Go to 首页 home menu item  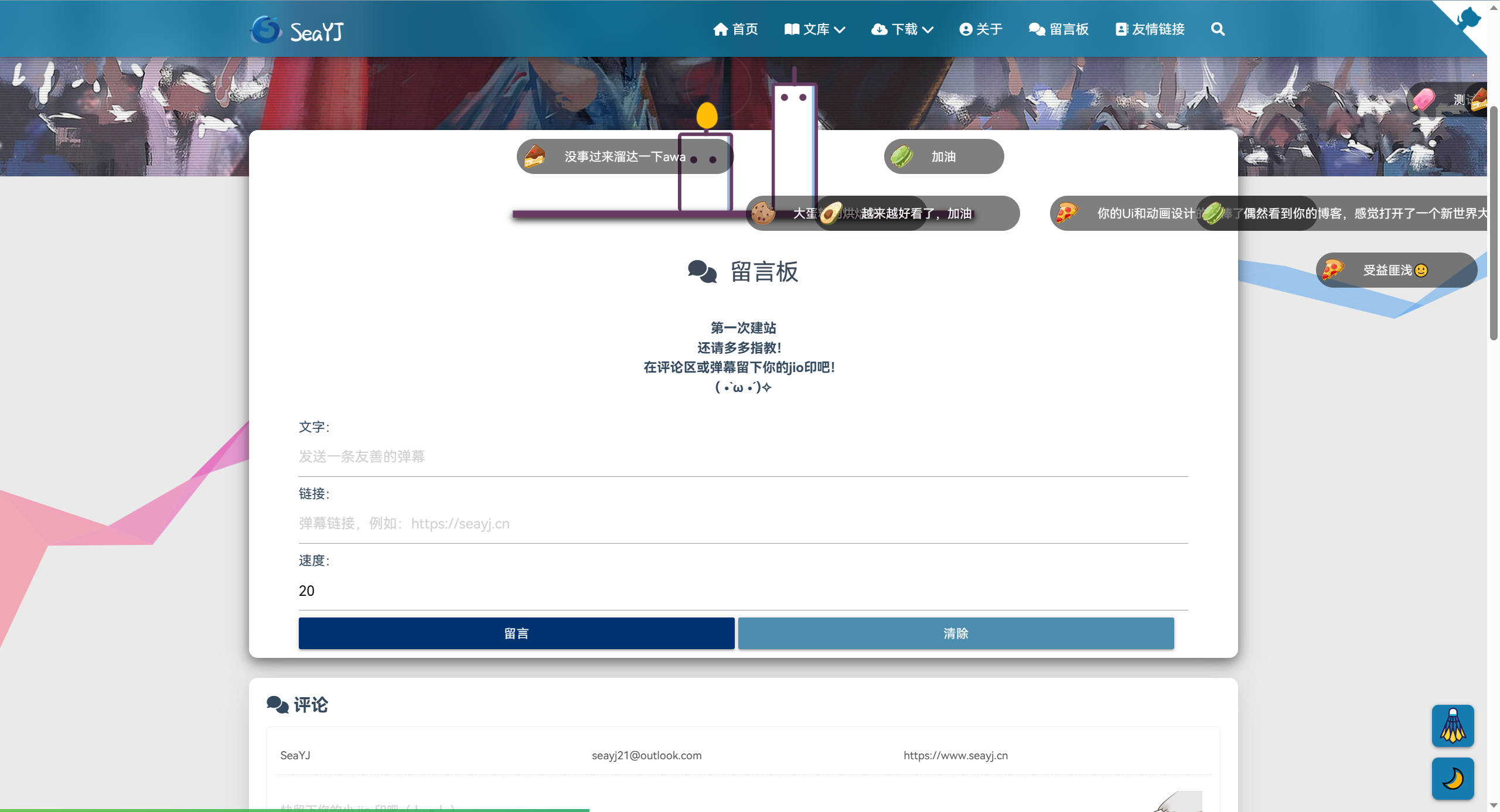735,29
